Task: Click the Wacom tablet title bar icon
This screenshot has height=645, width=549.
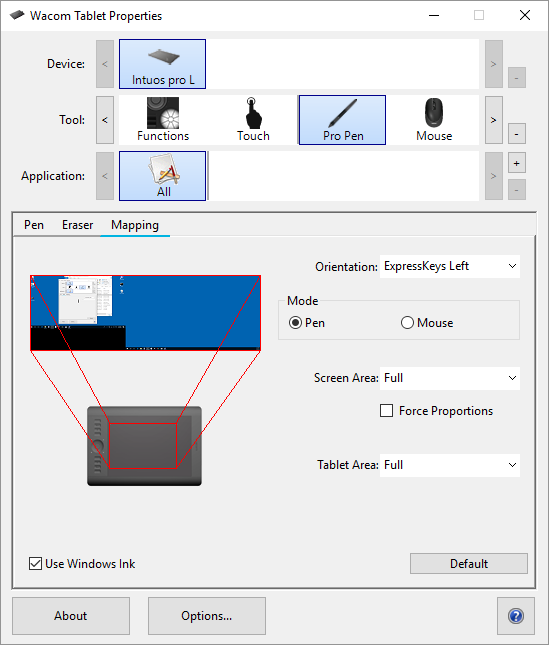Action: point(17,16)
